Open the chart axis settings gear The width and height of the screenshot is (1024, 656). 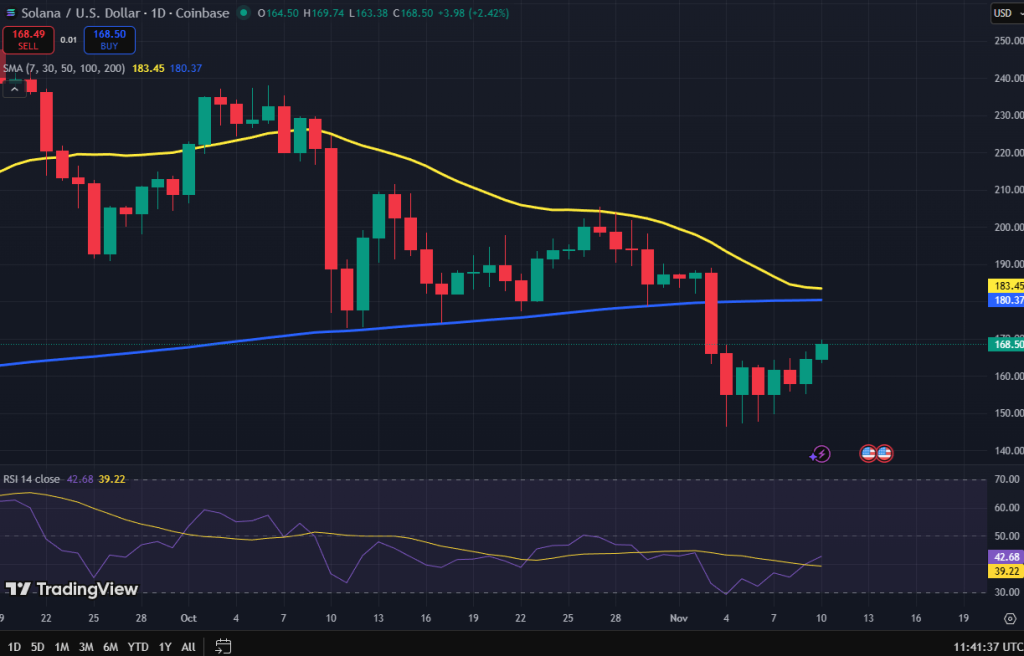coord(1010,618)
